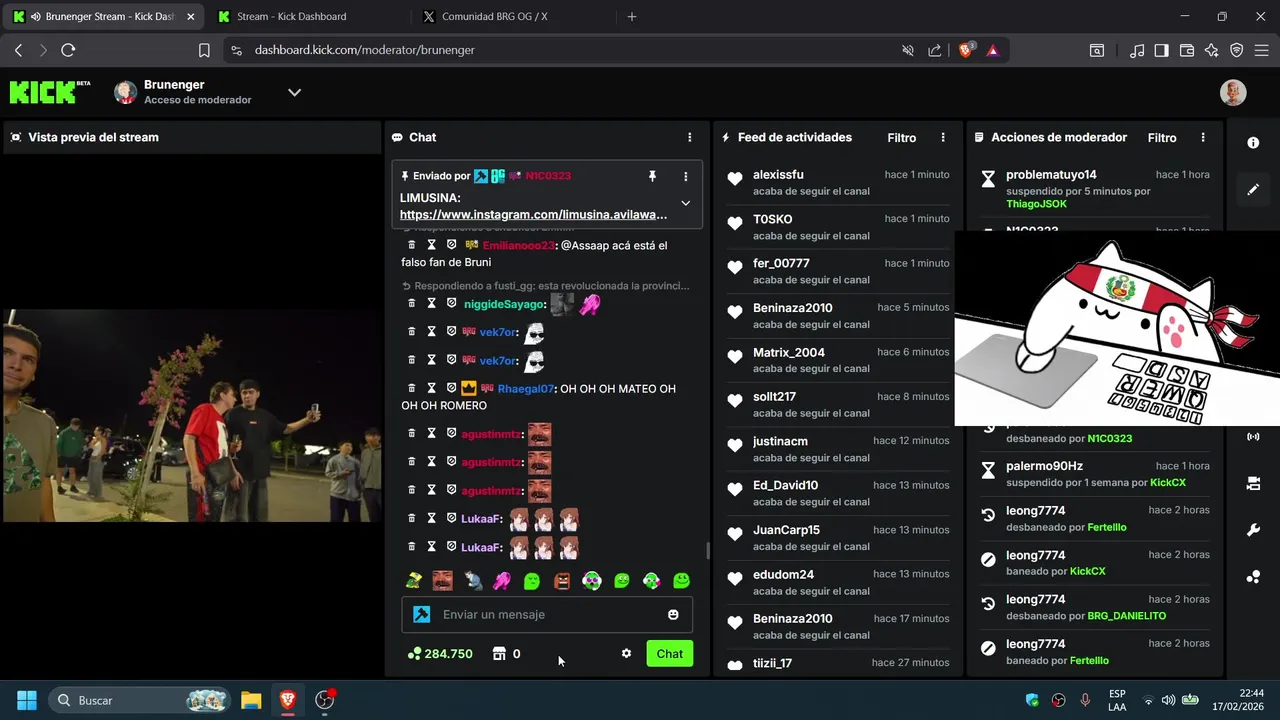The height and width of the screenshot is (720, 1280).
Task: Switch to Stream - Kick Dashboard tab
Action: coord(303,16)
